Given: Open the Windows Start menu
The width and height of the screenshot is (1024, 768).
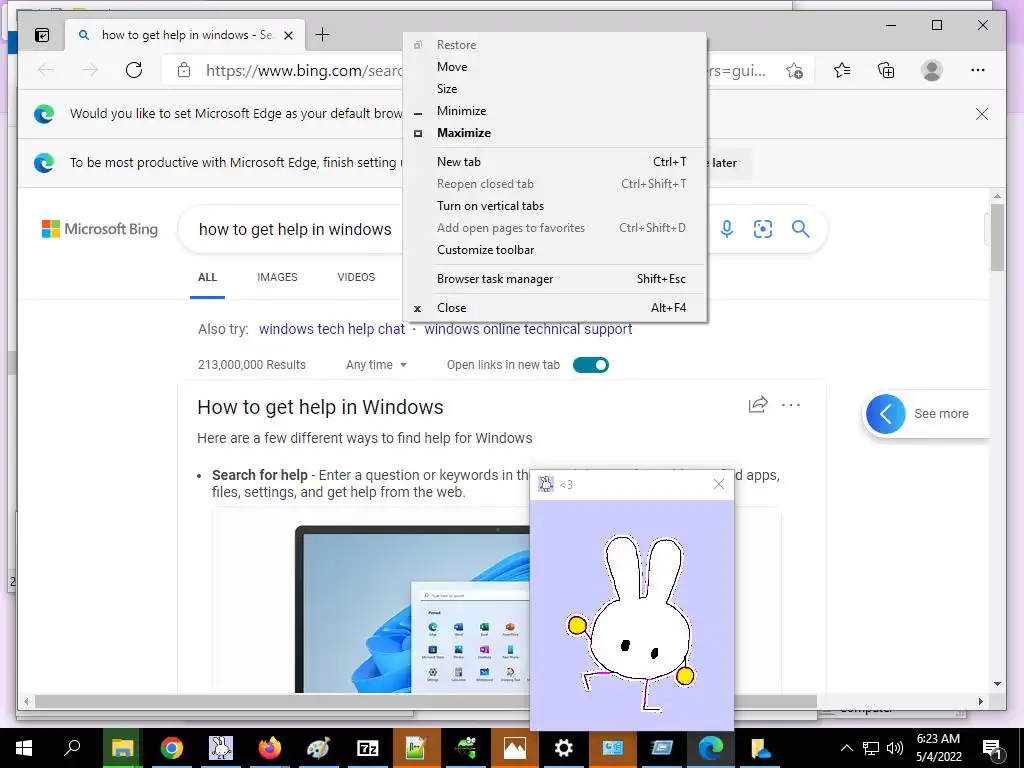Looking at the screenshot, I should 24,748.
